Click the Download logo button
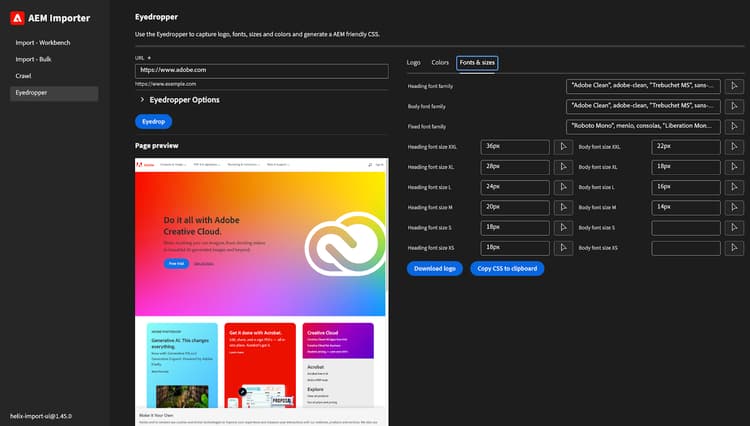The width and height of the screenshot is (750, 426). (x=435, y=268)
